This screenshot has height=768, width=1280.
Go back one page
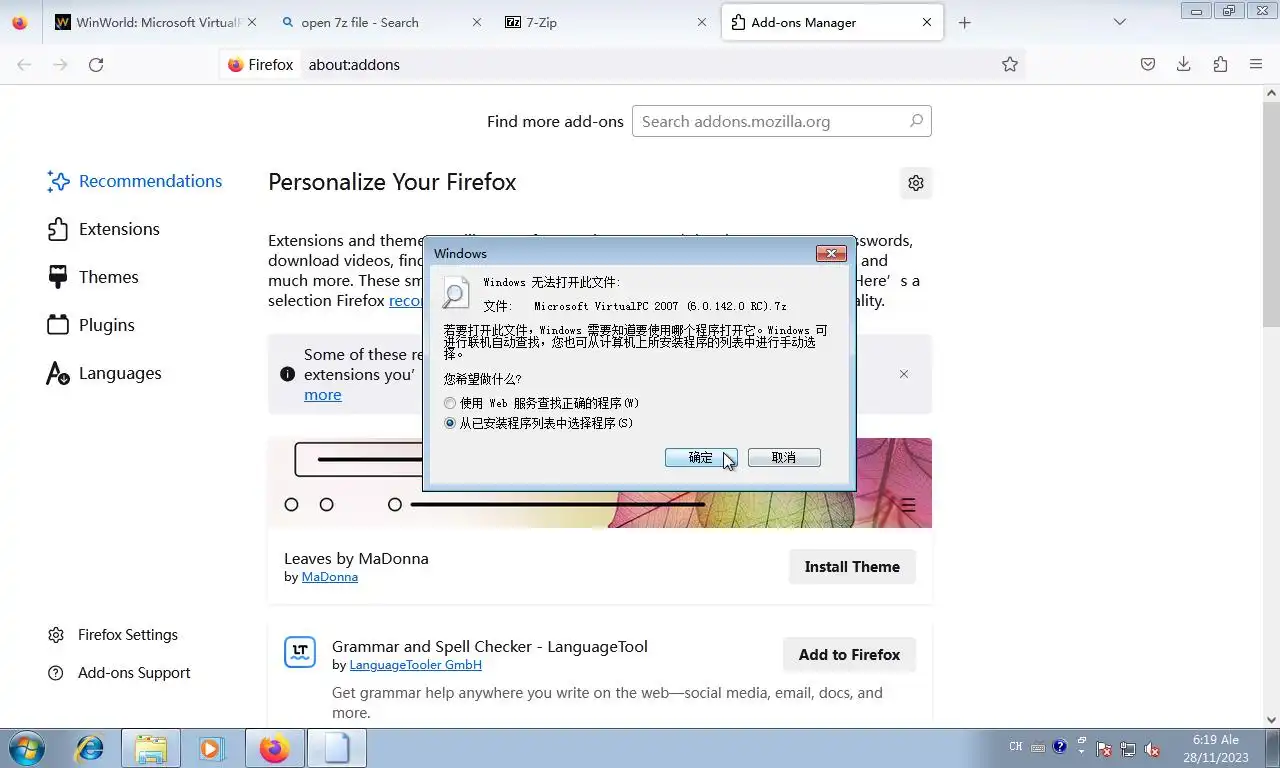click(24, 64)
